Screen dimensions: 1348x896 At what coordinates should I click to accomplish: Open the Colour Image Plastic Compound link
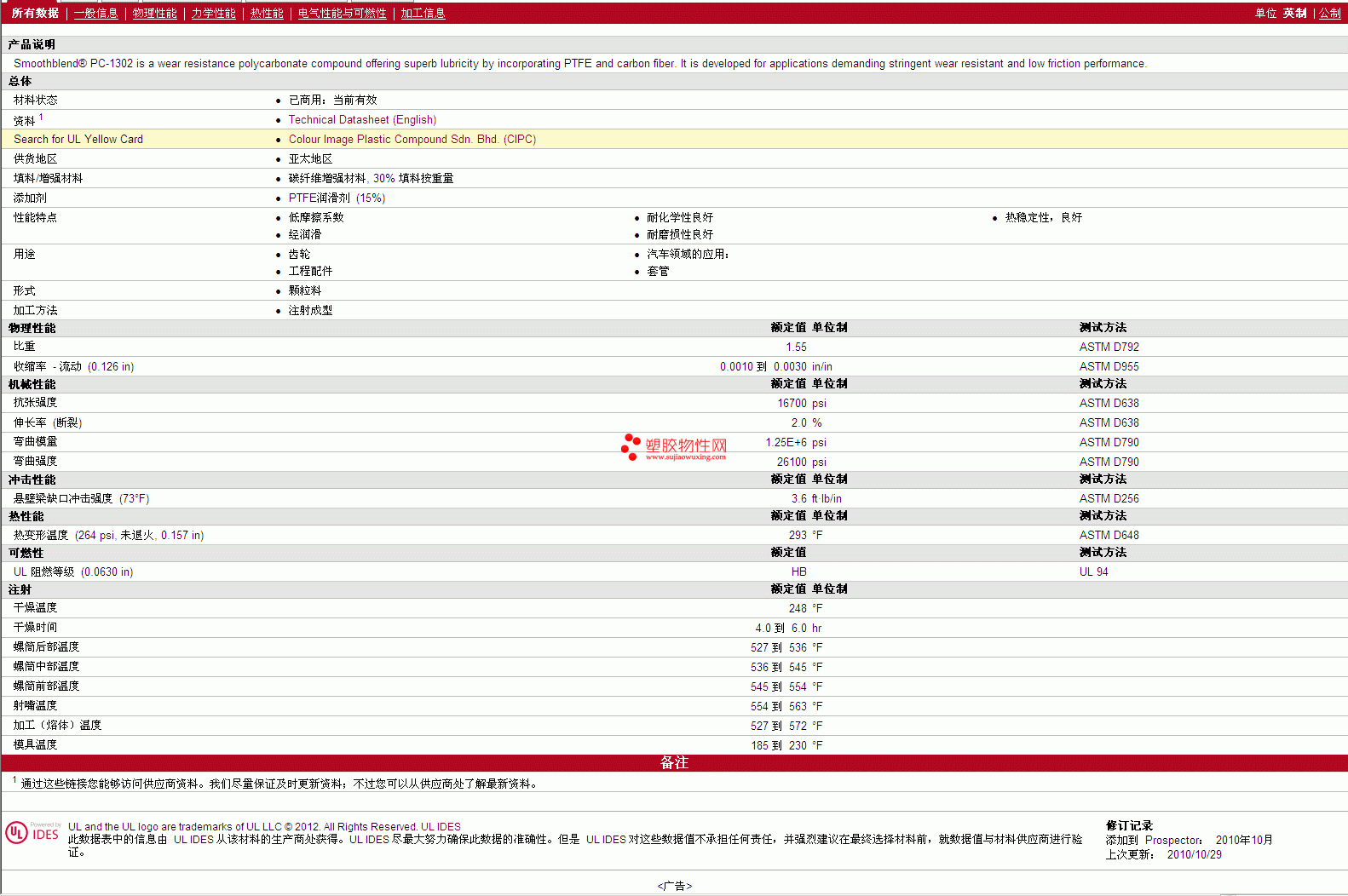tap(412, 140)
